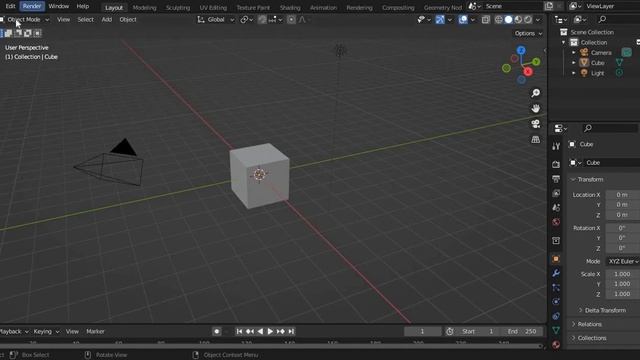Open the pivot point dropdown
This screenshot has width=640, height=360.
coord(247,19)
